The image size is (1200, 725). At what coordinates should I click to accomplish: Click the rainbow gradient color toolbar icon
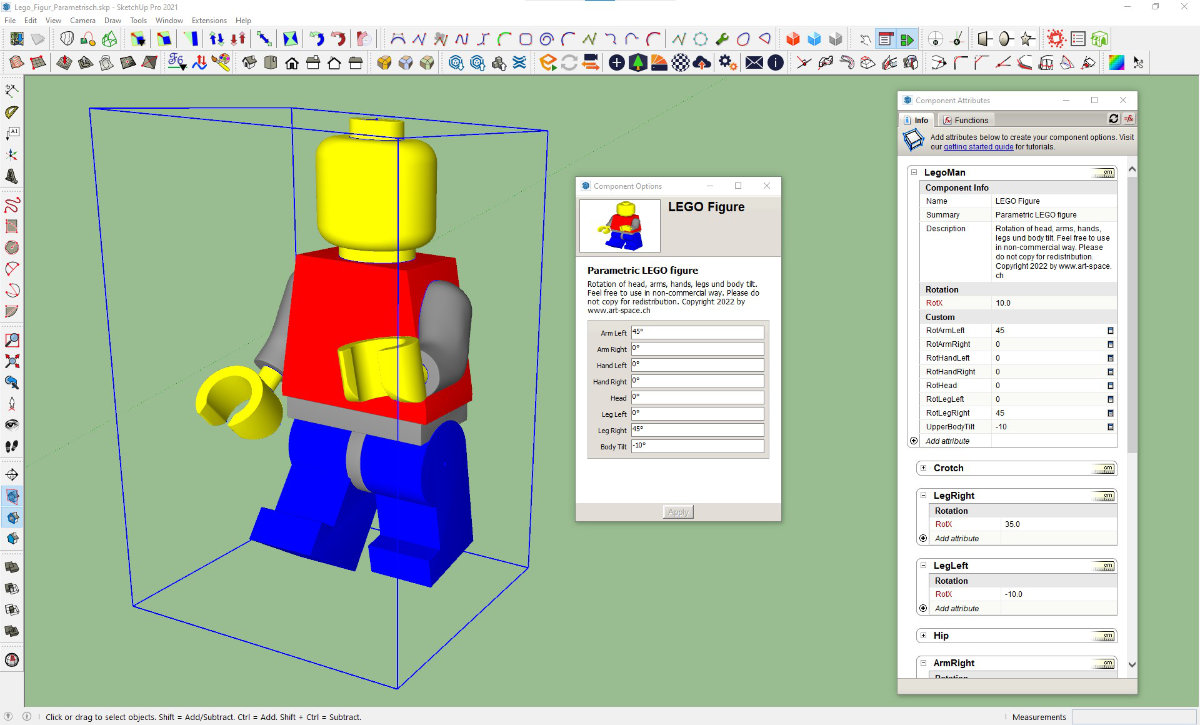(1116, 63)
